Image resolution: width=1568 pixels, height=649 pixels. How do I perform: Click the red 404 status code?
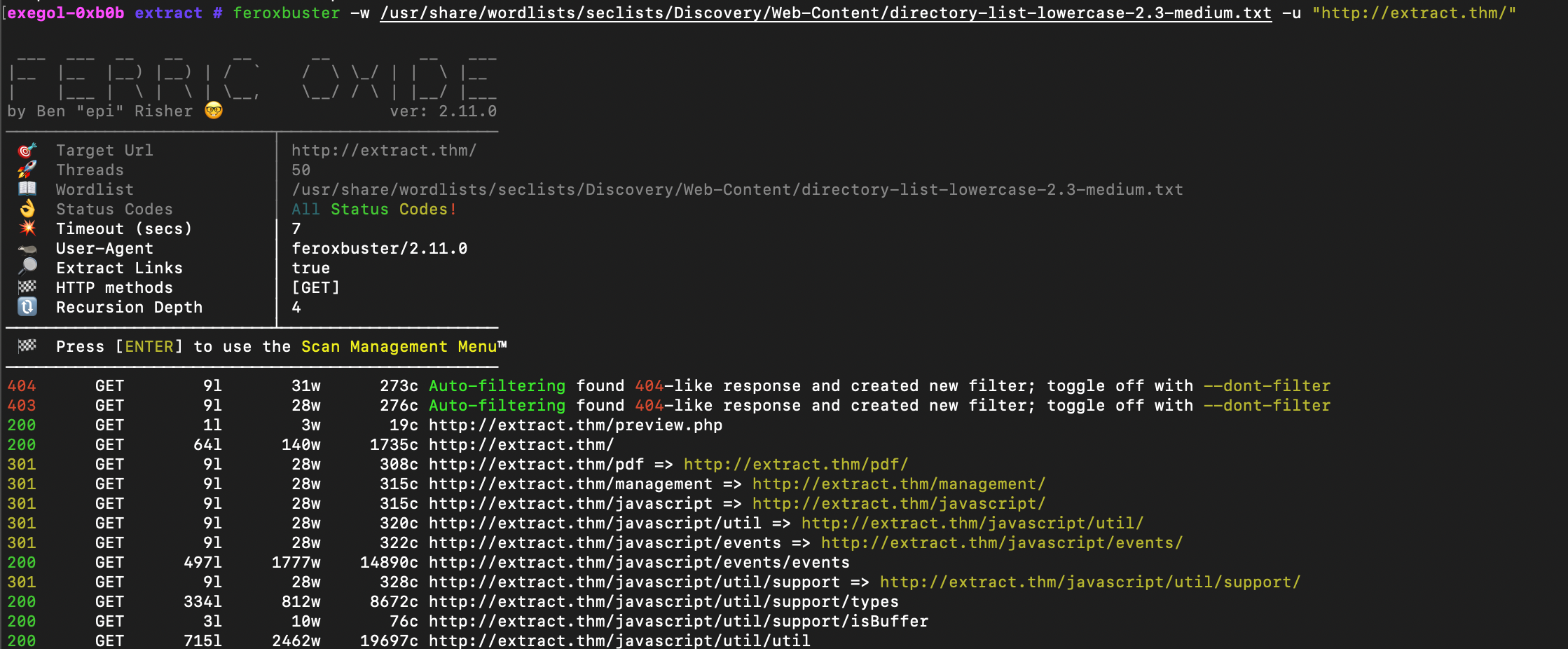click(x=22, y=385)
